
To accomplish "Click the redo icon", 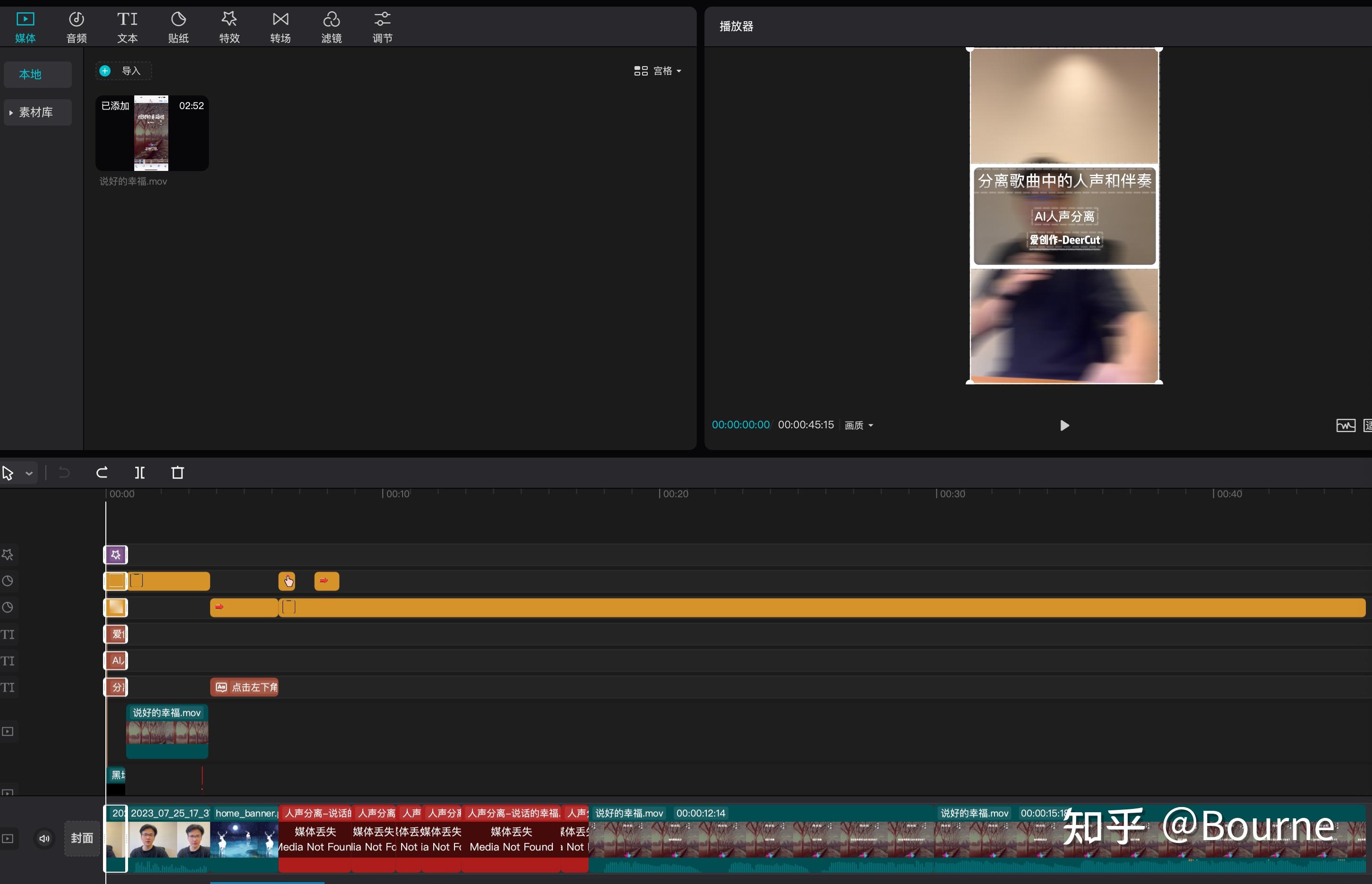I will point(102,472).
